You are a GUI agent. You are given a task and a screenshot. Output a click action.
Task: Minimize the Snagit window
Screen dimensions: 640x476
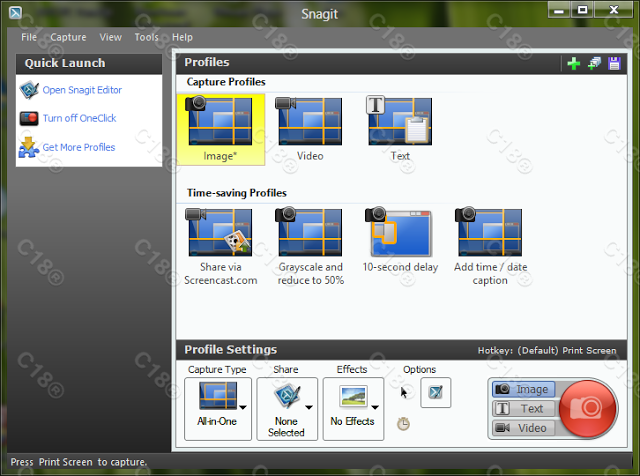coord(559,10)
